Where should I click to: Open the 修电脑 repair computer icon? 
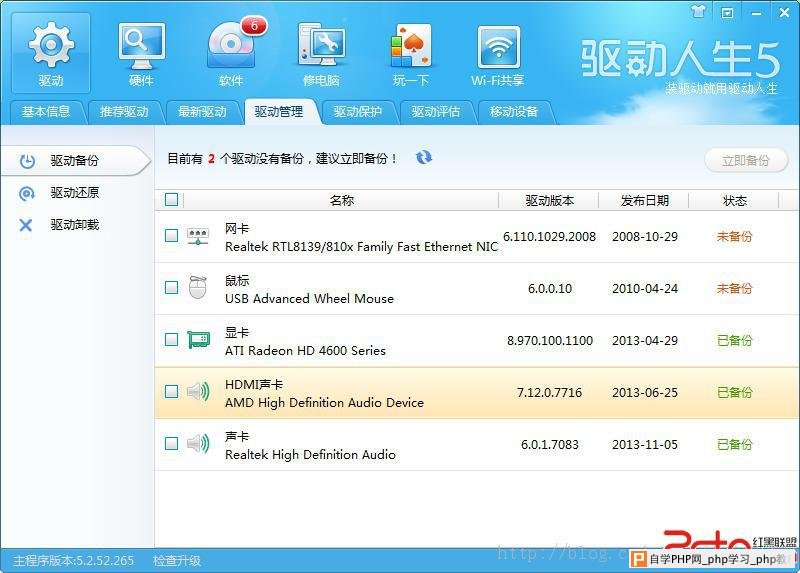click(x=321, y=53)
